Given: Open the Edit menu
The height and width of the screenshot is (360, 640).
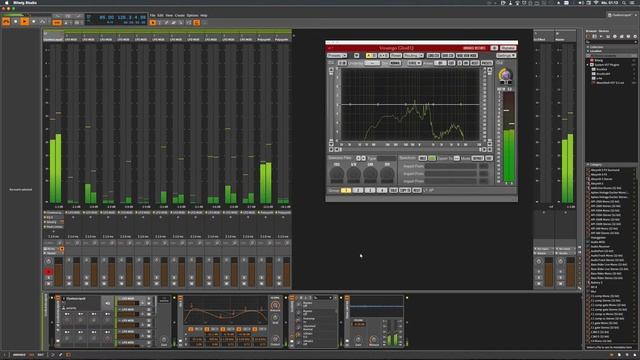Looking at the screenshot, I should click(160, 16).
